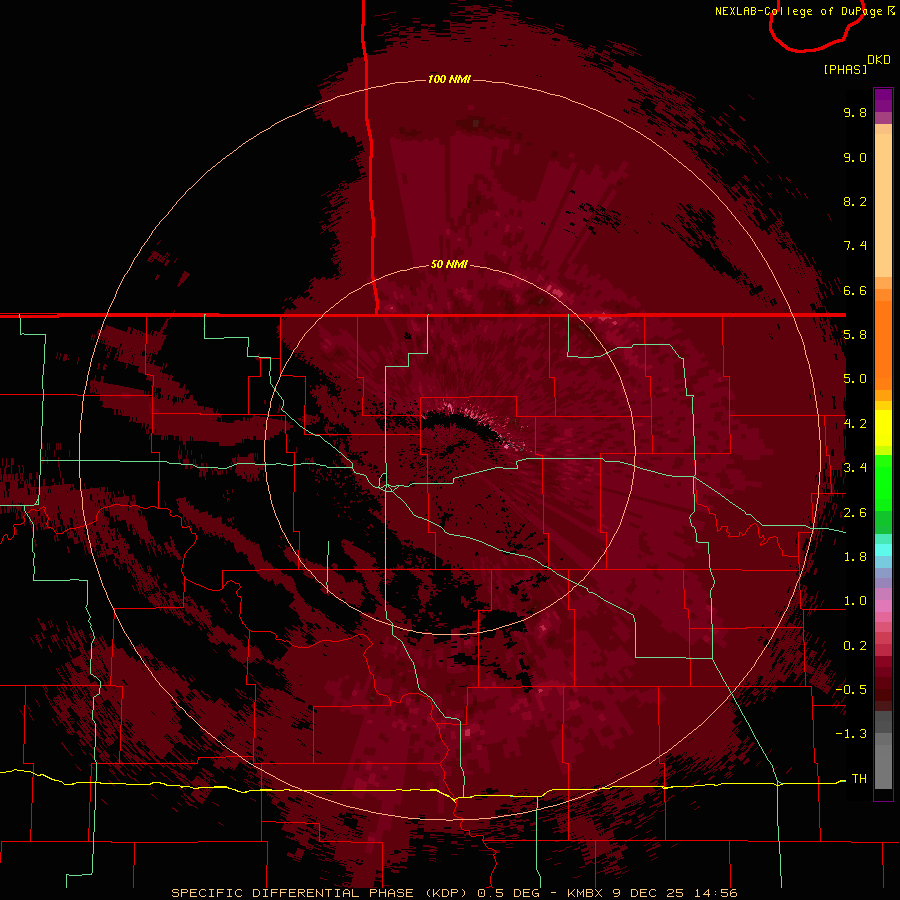Click the "[PHAS]" unit label
The image size is (900, 900).
click(x=845, y=69)
